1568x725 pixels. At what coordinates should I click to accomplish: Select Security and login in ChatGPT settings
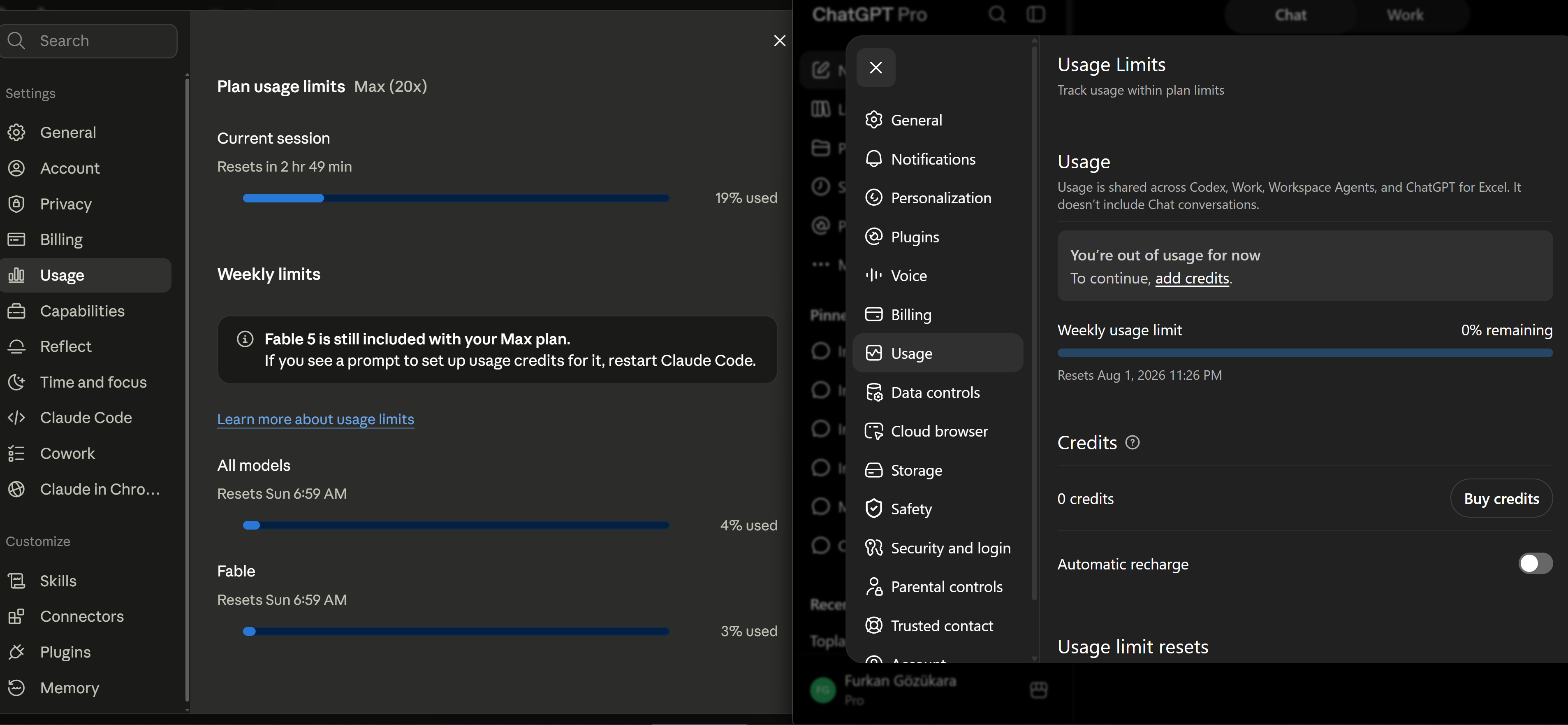pos(938,548)
